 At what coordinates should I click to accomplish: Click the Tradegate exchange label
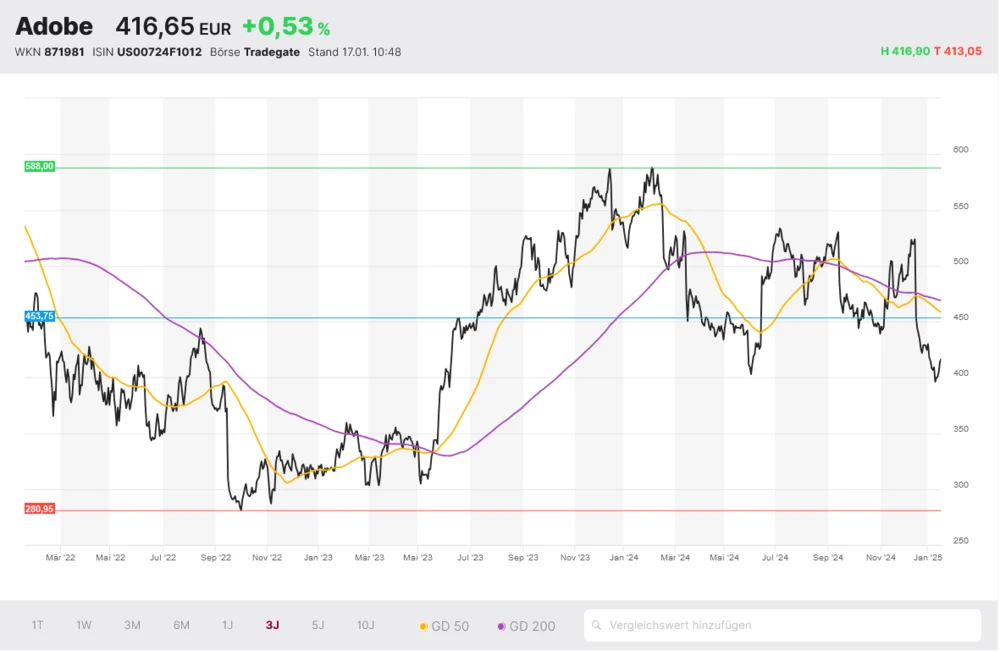click(272, 52)
